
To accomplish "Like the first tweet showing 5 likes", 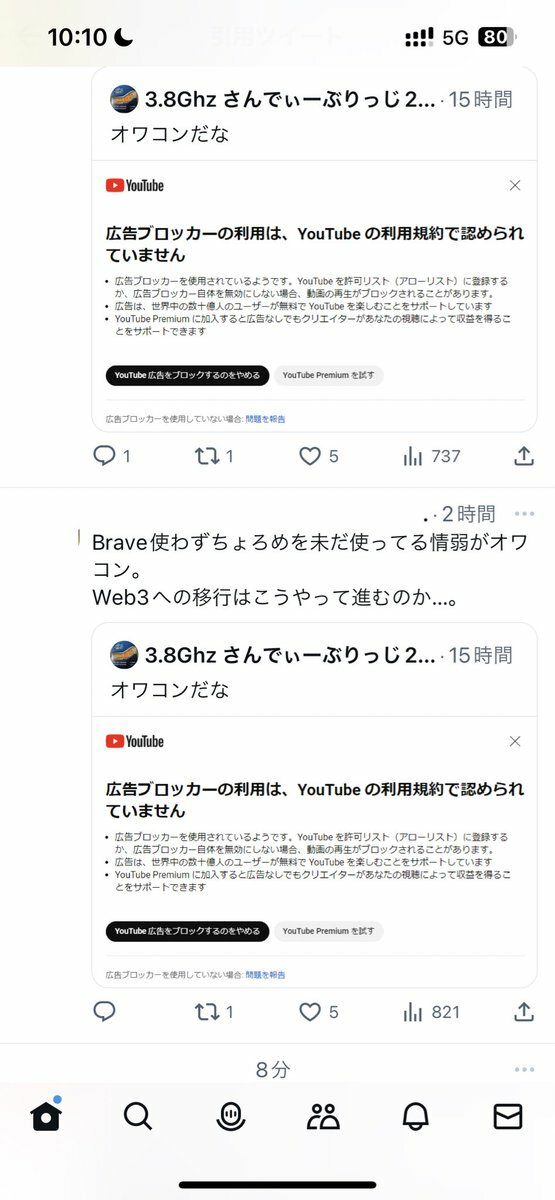I will click(319, 456).
